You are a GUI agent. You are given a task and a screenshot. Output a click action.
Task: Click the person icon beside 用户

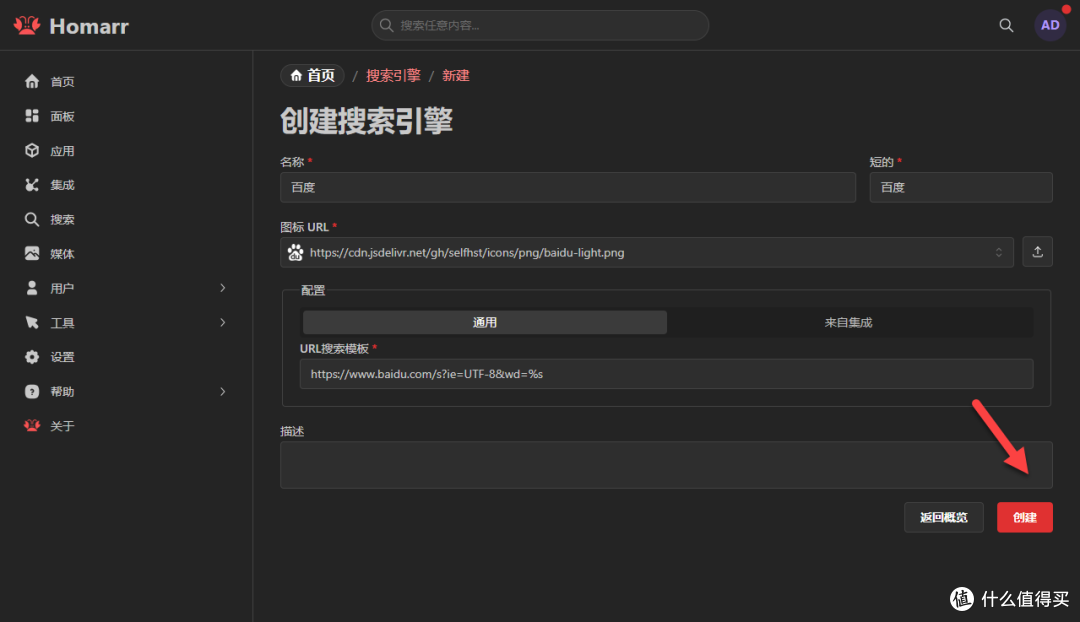tap(32, 288)
